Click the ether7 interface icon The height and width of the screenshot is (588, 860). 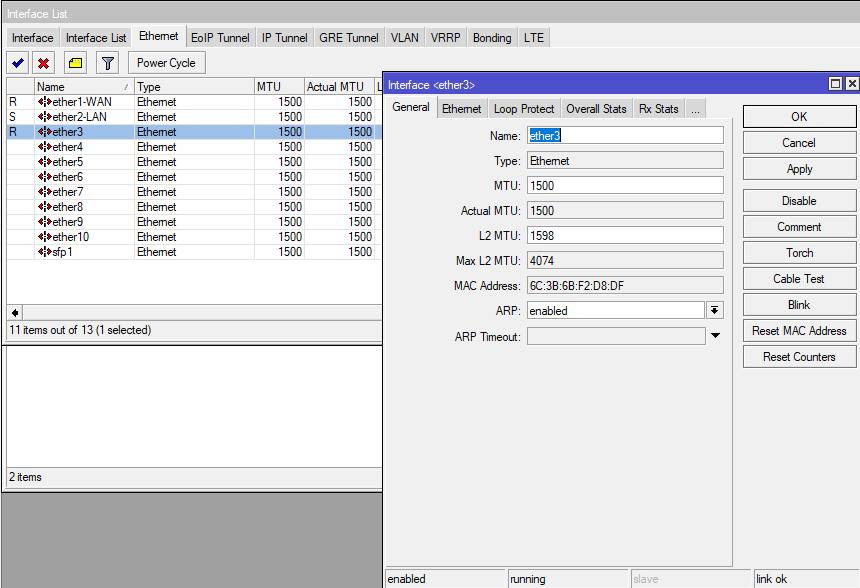click(44, 192)
